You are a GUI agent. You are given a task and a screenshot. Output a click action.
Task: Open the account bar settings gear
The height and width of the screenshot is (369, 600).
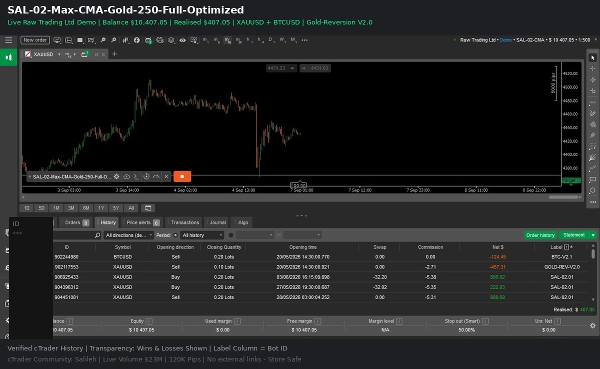pos(593,326)
